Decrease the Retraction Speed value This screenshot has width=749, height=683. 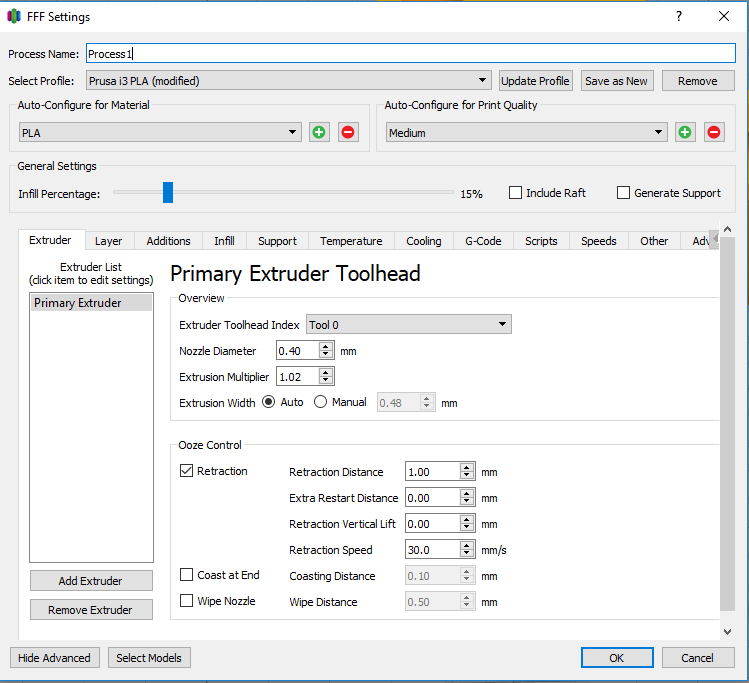[x=467, y=554]
